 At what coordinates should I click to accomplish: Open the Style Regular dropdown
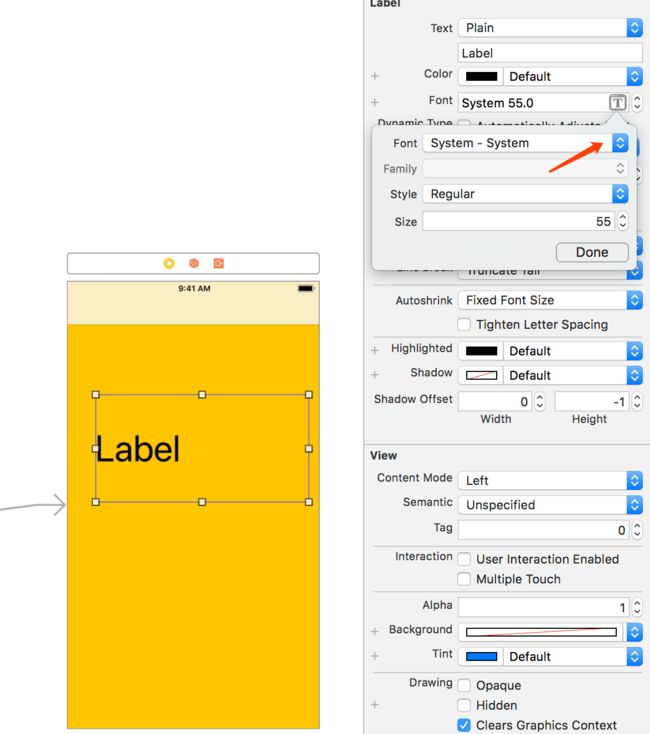click(x=526, y=194)
